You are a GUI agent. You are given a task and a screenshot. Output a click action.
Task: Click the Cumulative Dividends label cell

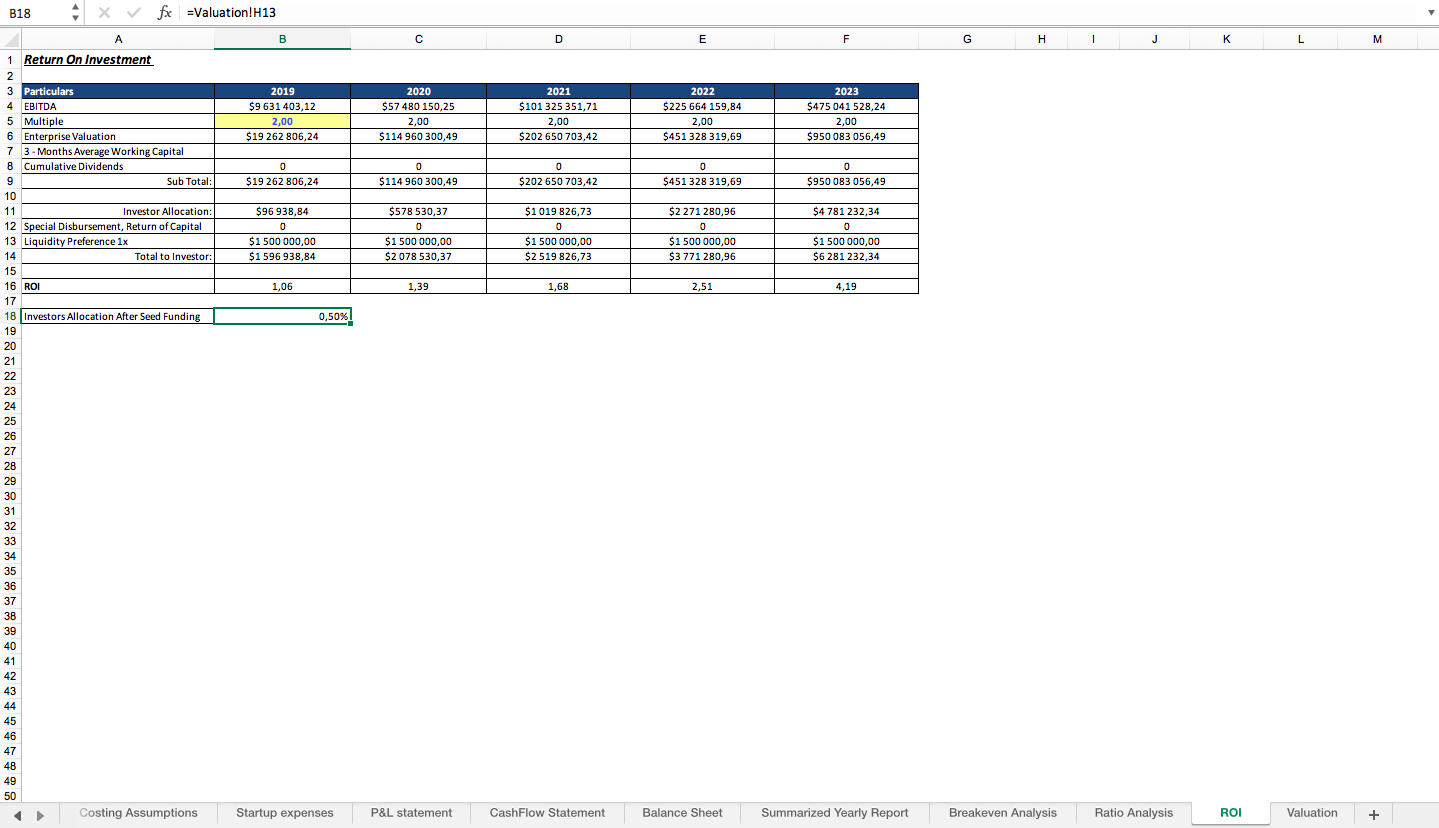point(118,166)
